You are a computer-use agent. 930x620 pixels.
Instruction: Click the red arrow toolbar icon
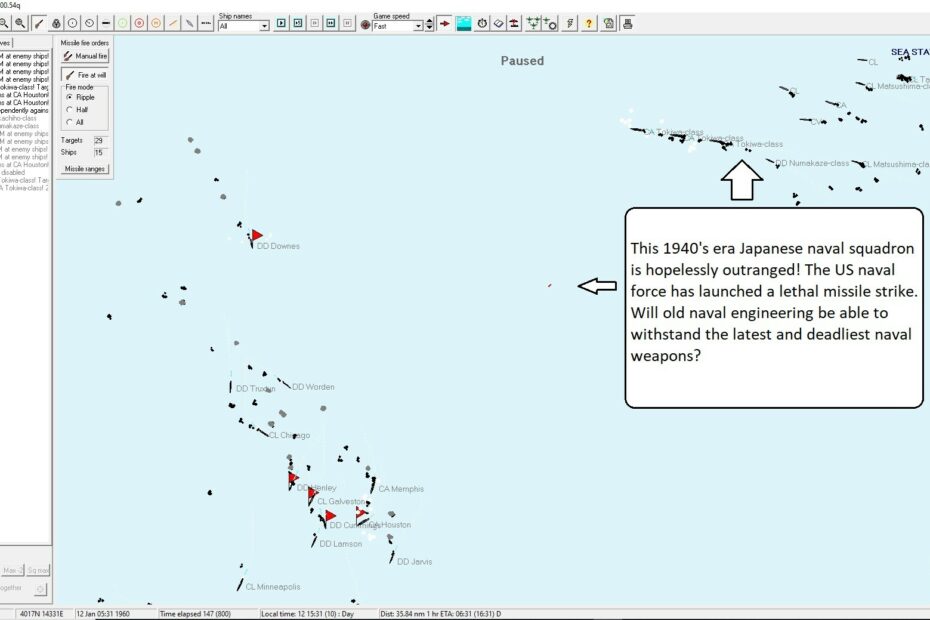click(445, 23)
